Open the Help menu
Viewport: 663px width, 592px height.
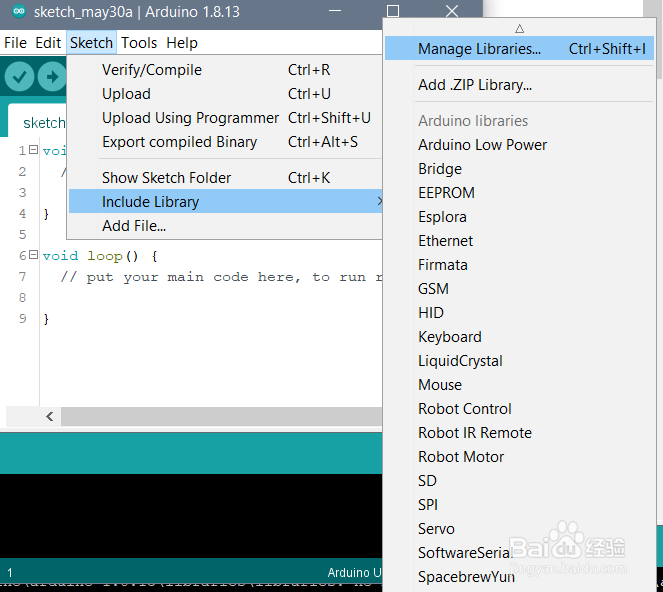182,43
